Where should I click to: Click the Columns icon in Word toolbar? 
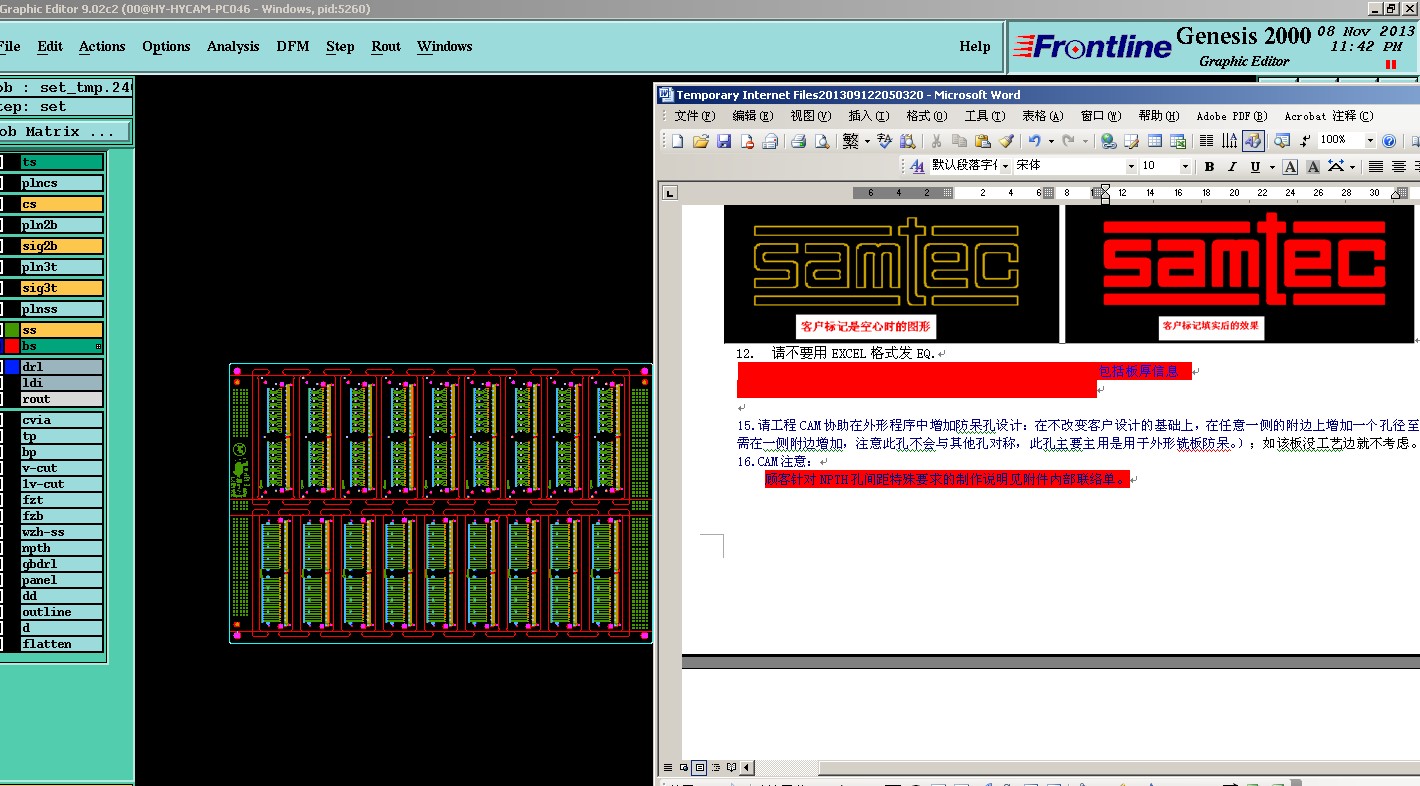click(1206, 141)
